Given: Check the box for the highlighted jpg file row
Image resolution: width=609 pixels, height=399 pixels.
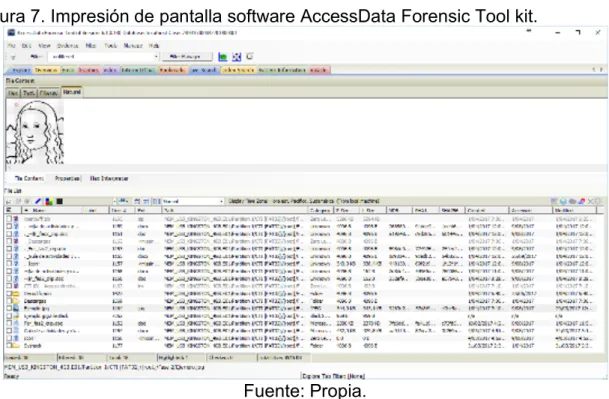Looking at the screenshot, I should coord(9,308).
